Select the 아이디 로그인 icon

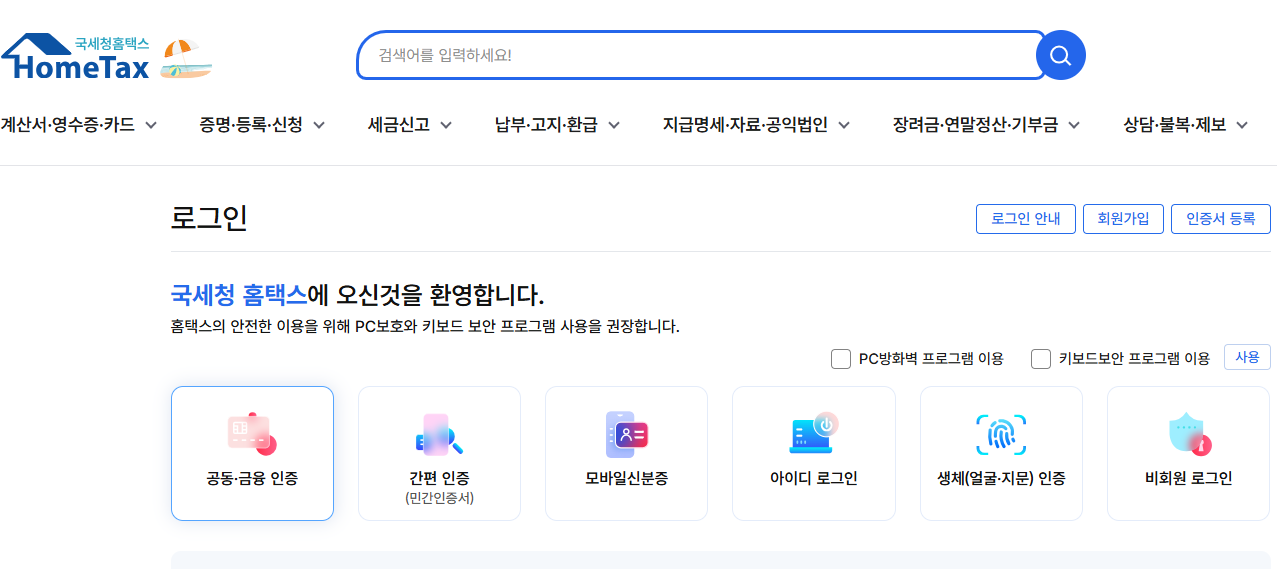tap(813, 433)
